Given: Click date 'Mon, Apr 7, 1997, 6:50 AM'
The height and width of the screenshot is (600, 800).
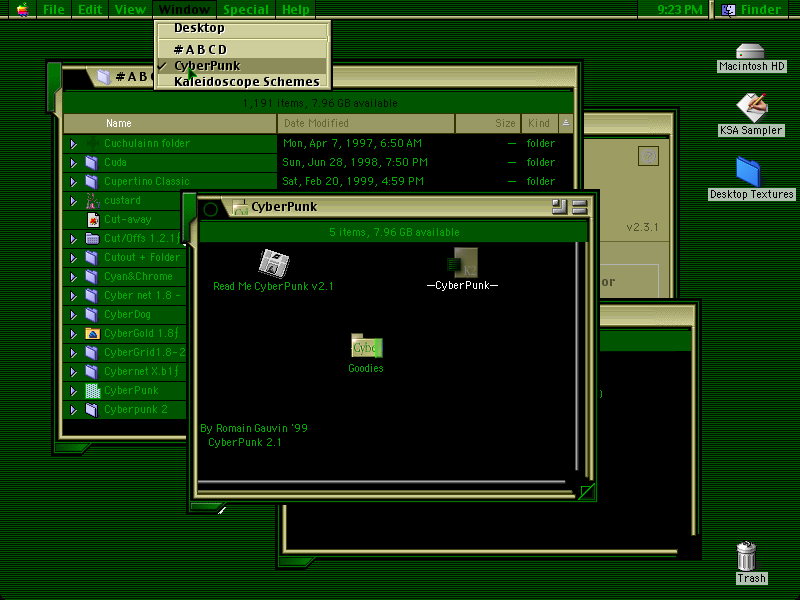Looking at the screenshot, I should (x=353, y=143).
